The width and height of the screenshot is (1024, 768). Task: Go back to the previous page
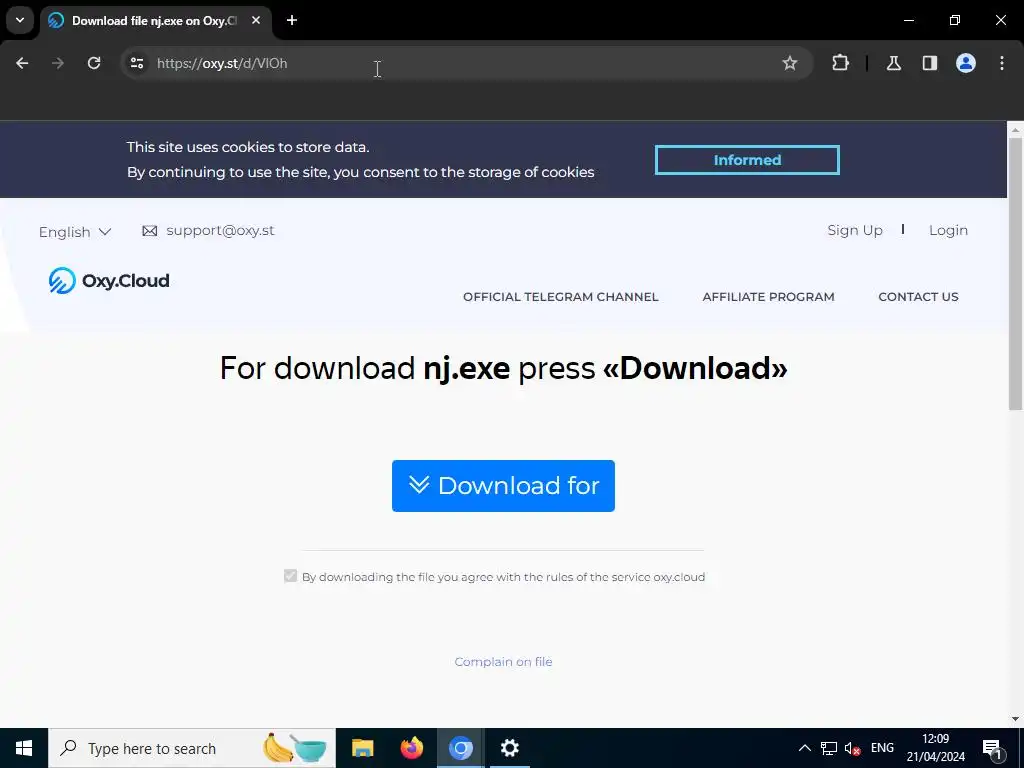pos(22,63)
